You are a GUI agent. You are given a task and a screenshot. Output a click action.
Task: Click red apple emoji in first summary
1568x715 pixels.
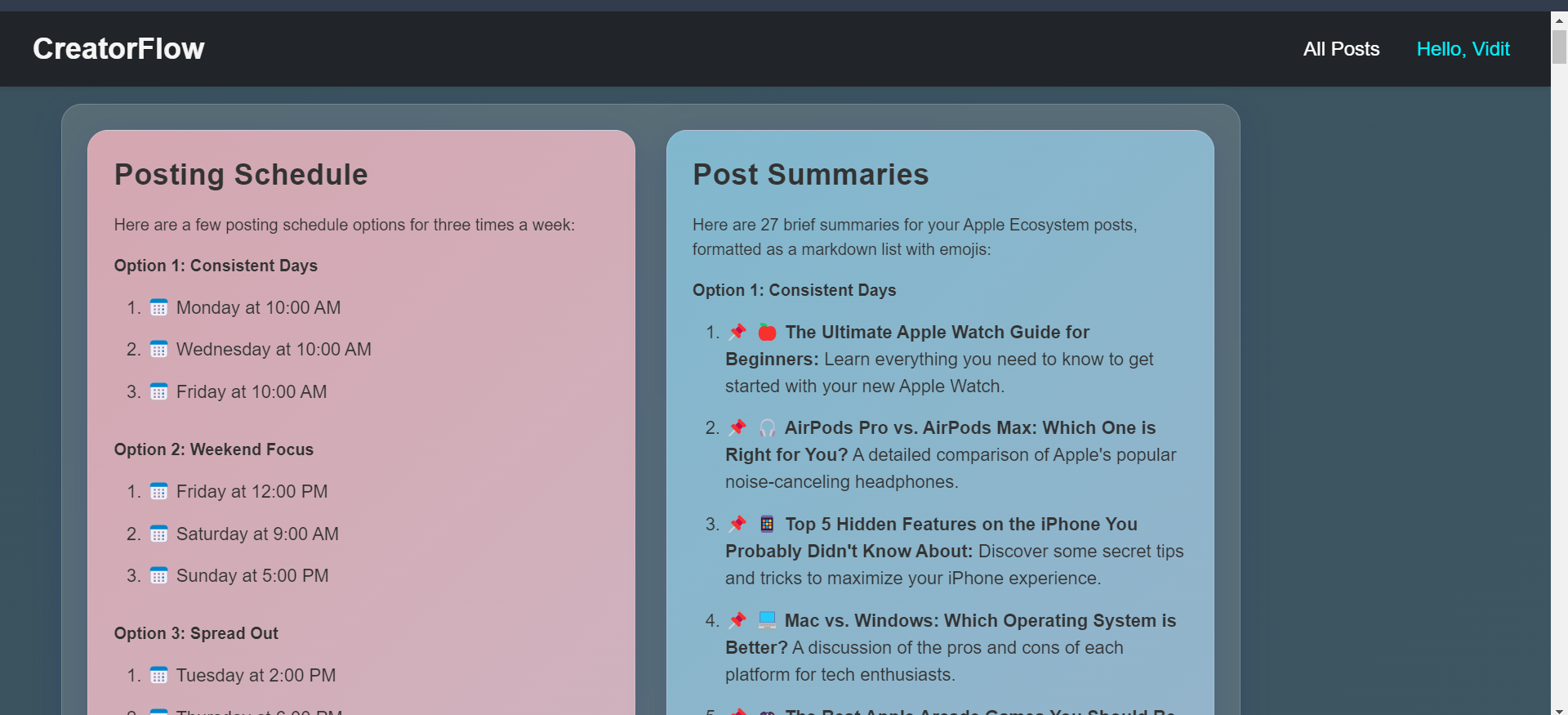click(x=767, y=332)
